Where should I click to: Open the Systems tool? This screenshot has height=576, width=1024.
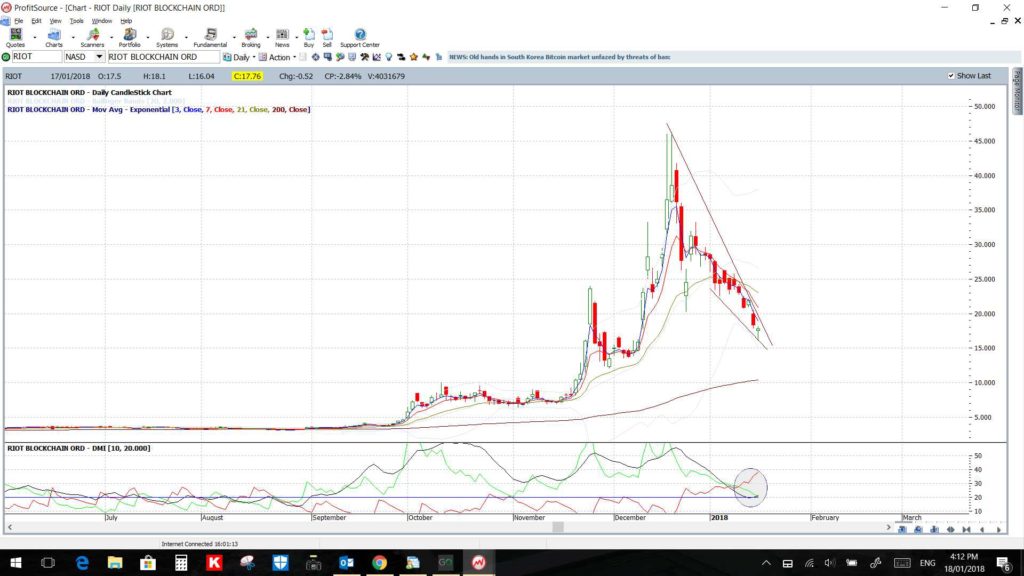point(167,37)
